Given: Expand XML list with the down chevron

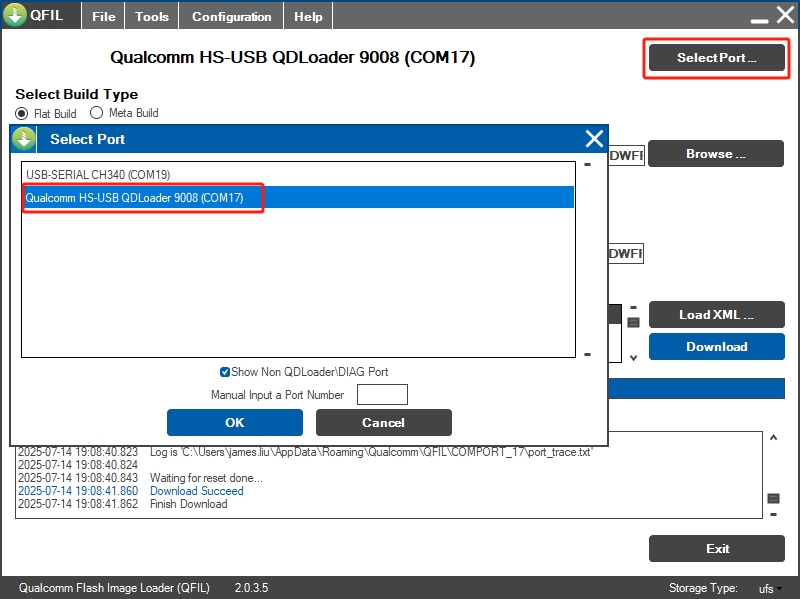Looking at the screenshot, I should coord(633,356).
